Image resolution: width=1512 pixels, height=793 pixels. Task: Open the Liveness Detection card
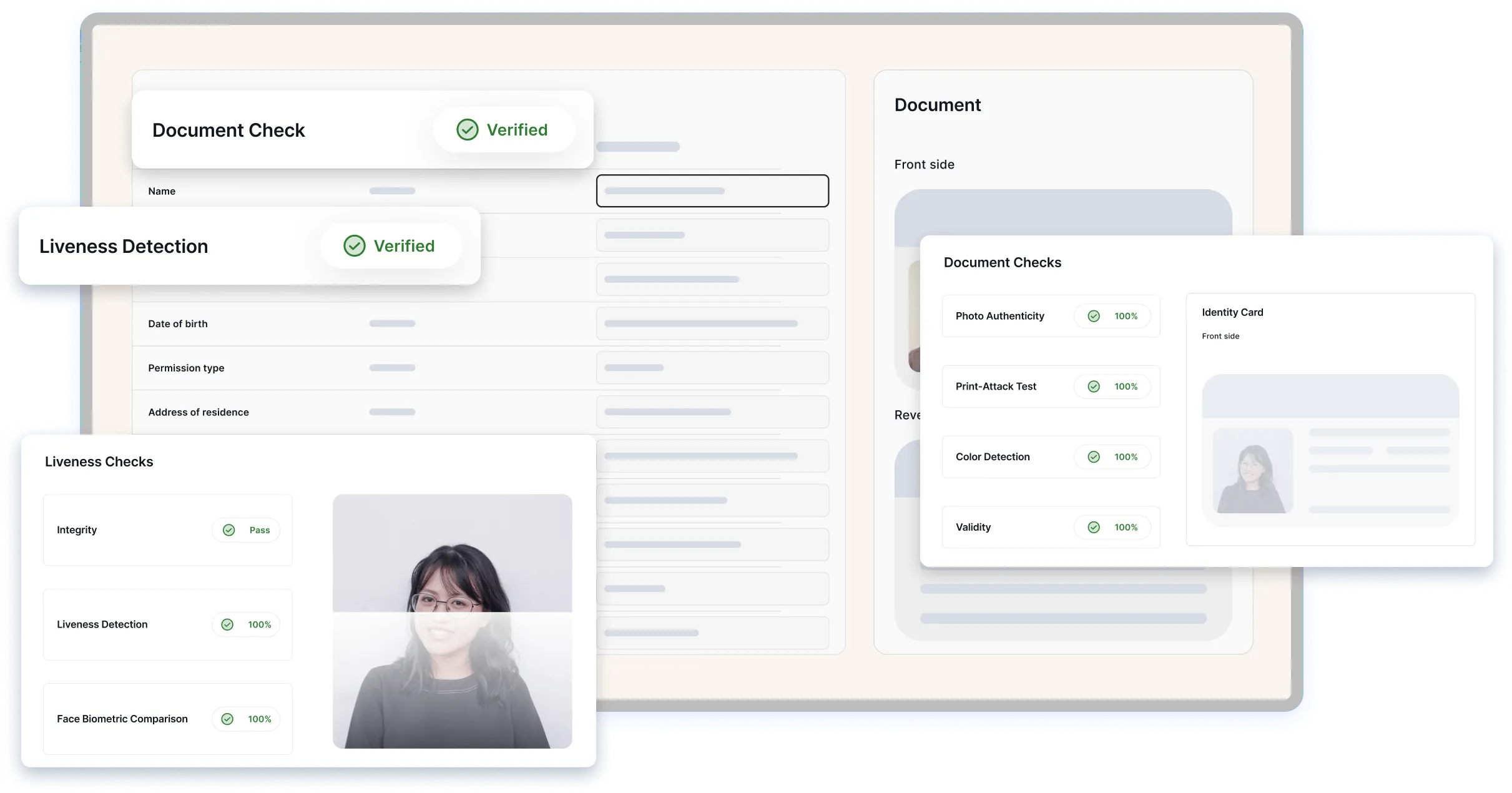[123, 245]
